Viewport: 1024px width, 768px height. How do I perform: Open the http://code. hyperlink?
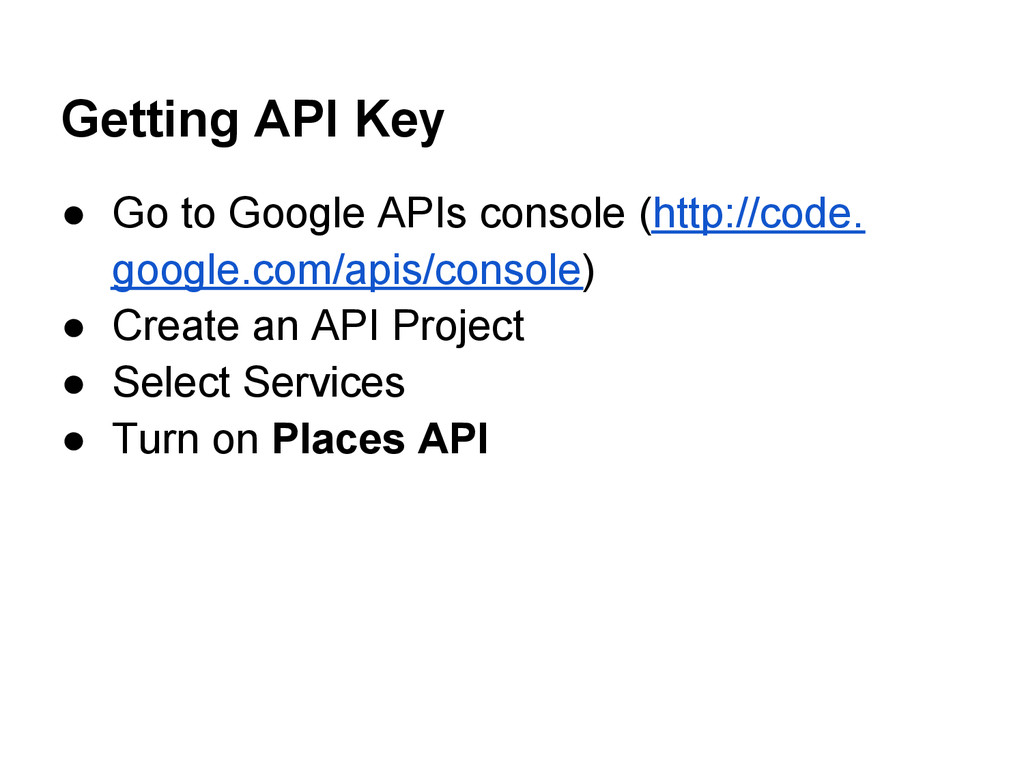759,213
